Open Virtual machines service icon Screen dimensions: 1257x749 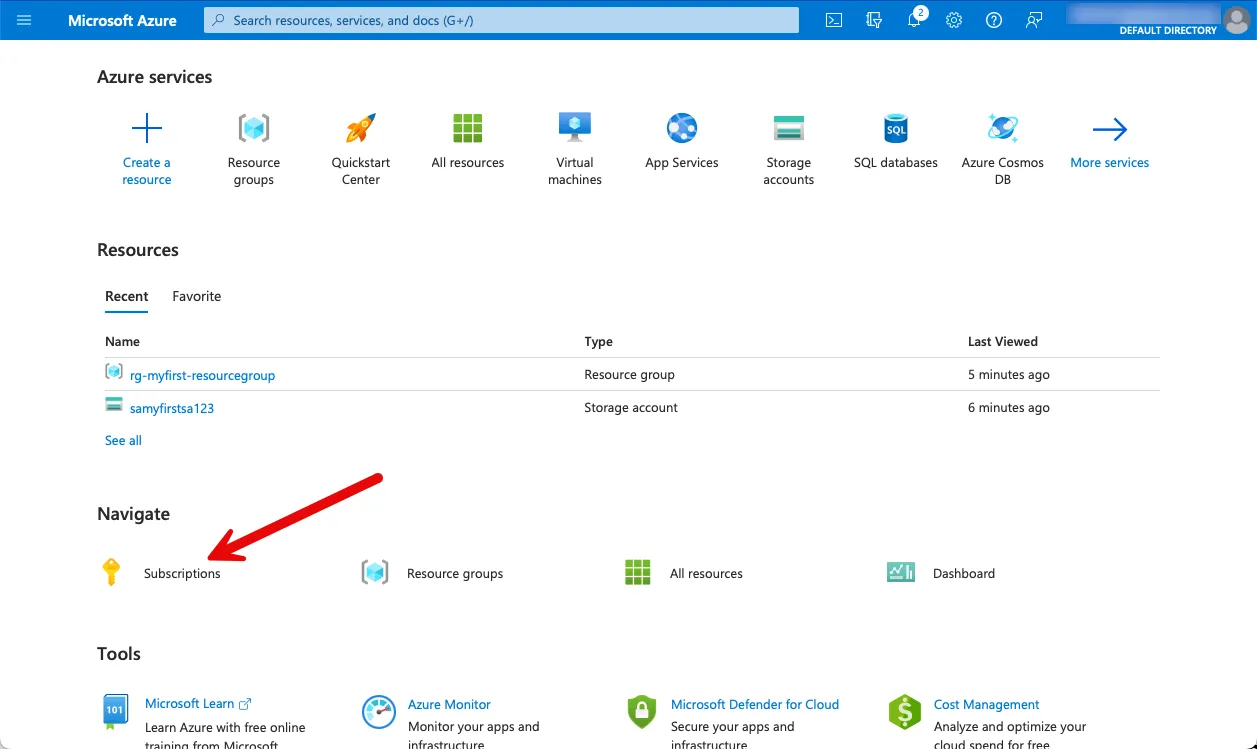click(x=575, y=129)
